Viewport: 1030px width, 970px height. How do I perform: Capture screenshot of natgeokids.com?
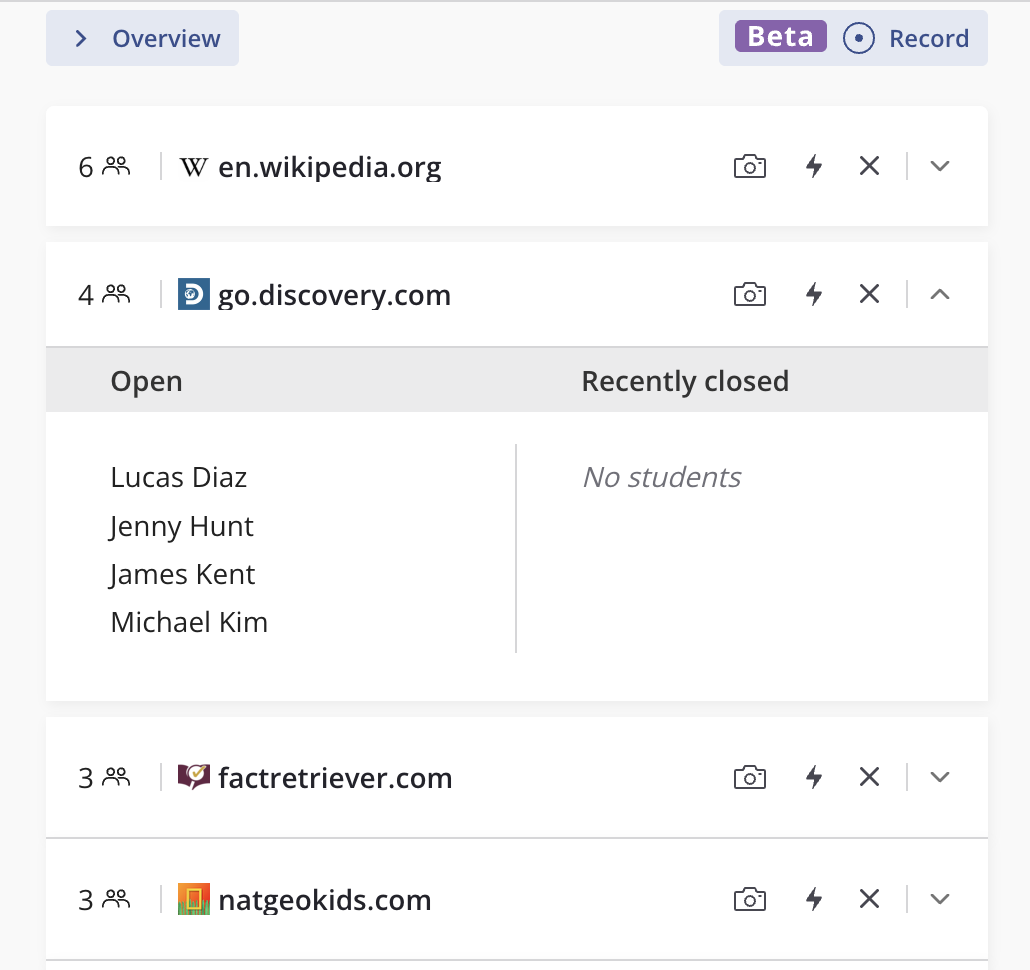coord(749,899)
